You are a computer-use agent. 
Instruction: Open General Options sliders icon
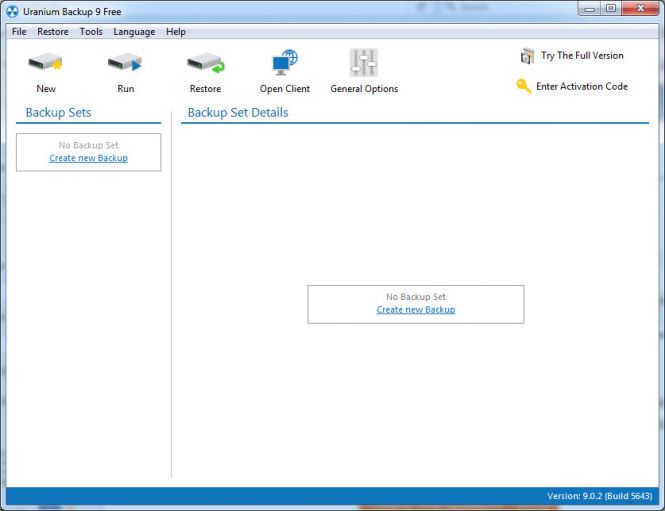(x=363, y=62)
